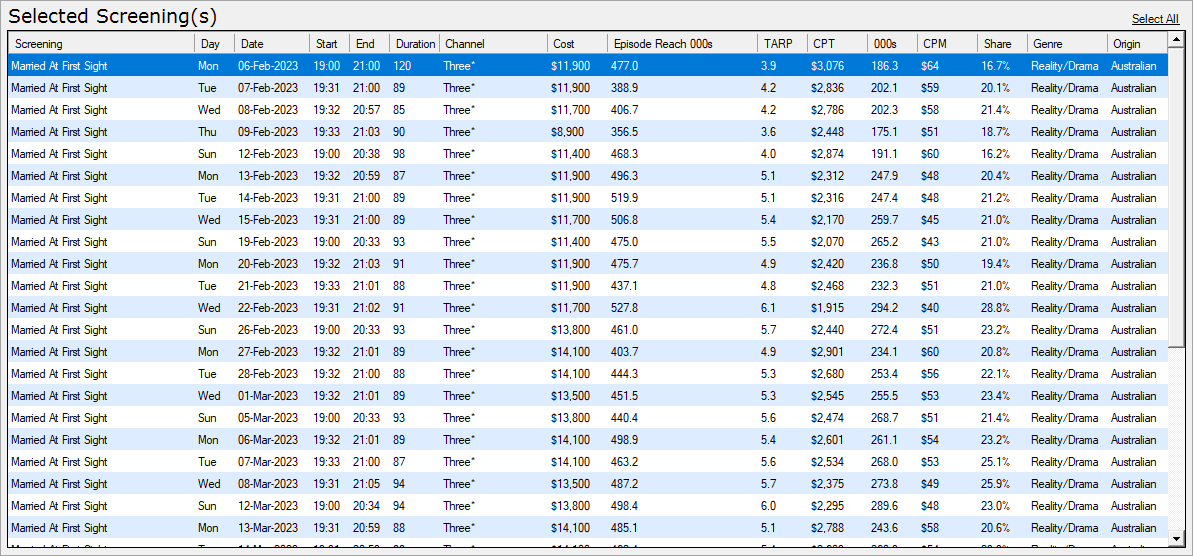Sort by the CPM column header
This screenshot has height=556, width=1193.
[947, 44]
